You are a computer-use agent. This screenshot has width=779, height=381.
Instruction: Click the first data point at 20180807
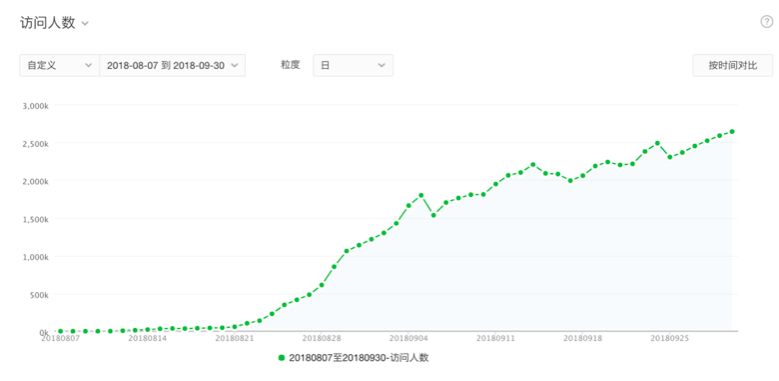click(x=60, y=331)
